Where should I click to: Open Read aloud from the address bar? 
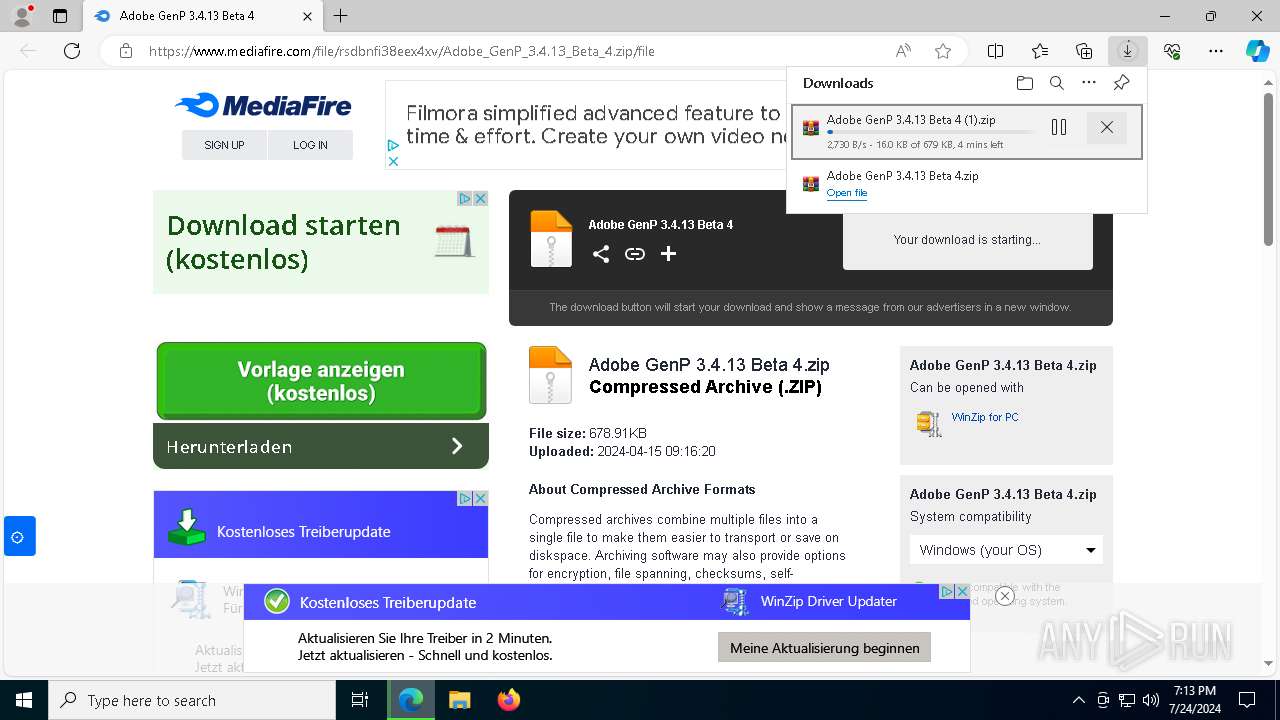(x=903, y=51)
